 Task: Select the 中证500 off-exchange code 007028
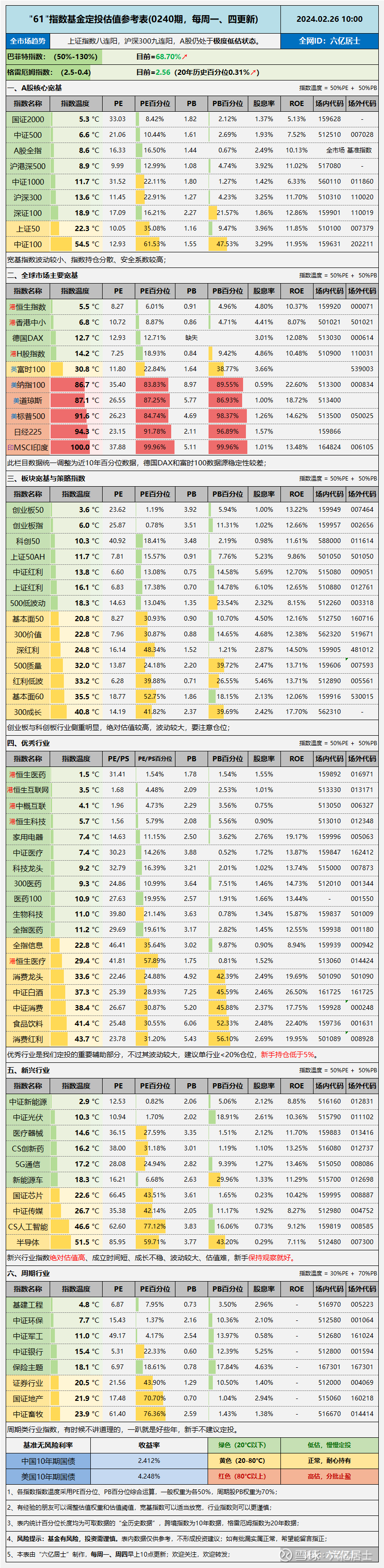coord(361,135)
